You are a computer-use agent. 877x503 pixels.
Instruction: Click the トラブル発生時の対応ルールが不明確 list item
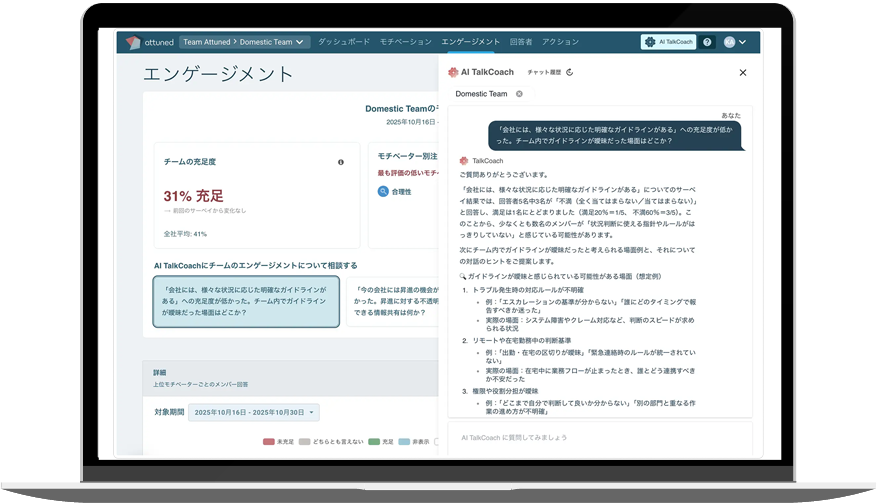[x=528, y=290]
